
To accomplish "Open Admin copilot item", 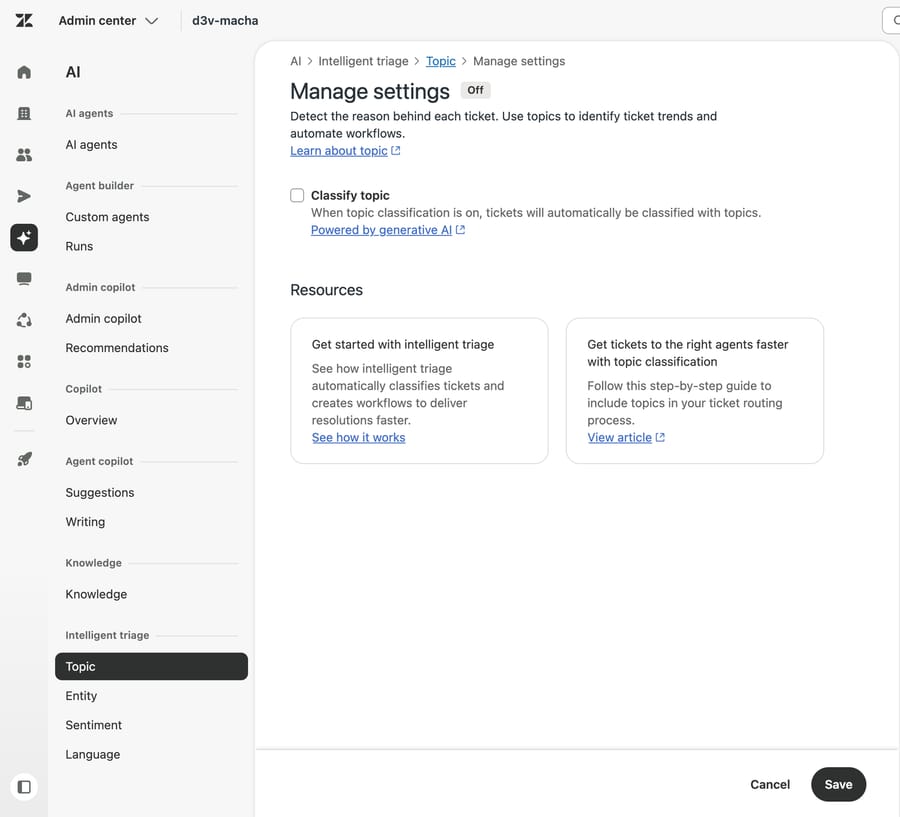I will (x=103, y=319).
